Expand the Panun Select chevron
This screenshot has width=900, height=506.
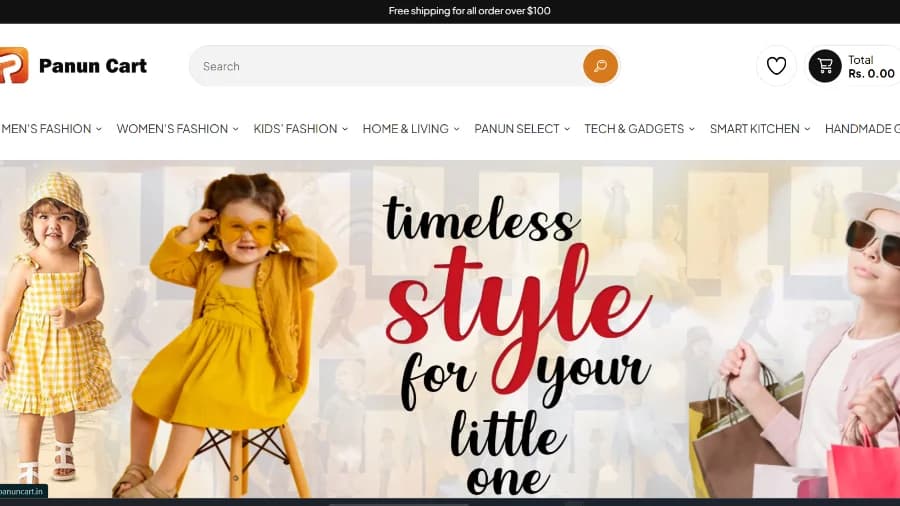click(x=567, y=129)
